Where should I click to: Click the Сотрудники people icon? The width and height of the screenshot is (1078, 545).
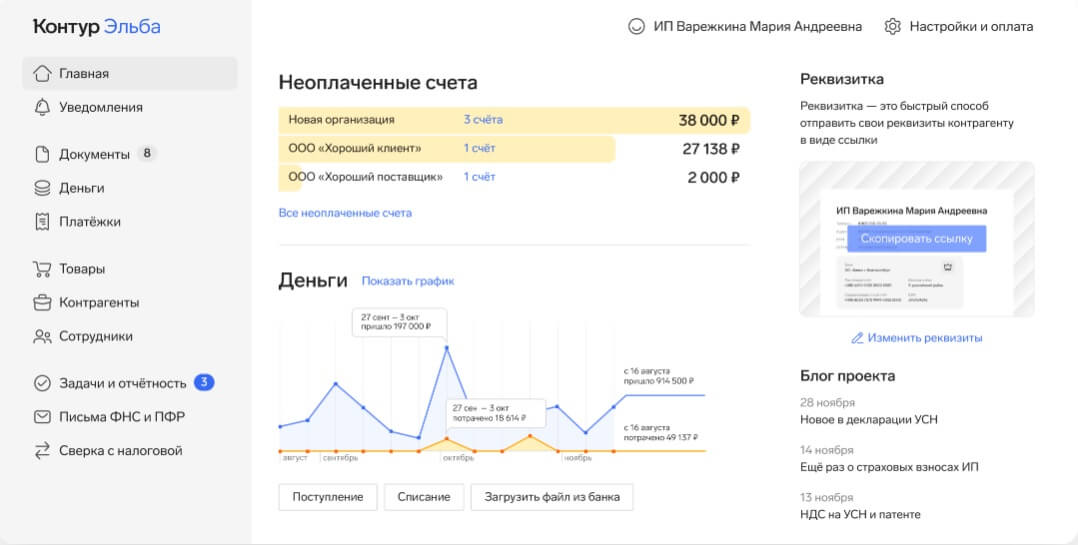(42, 336)
